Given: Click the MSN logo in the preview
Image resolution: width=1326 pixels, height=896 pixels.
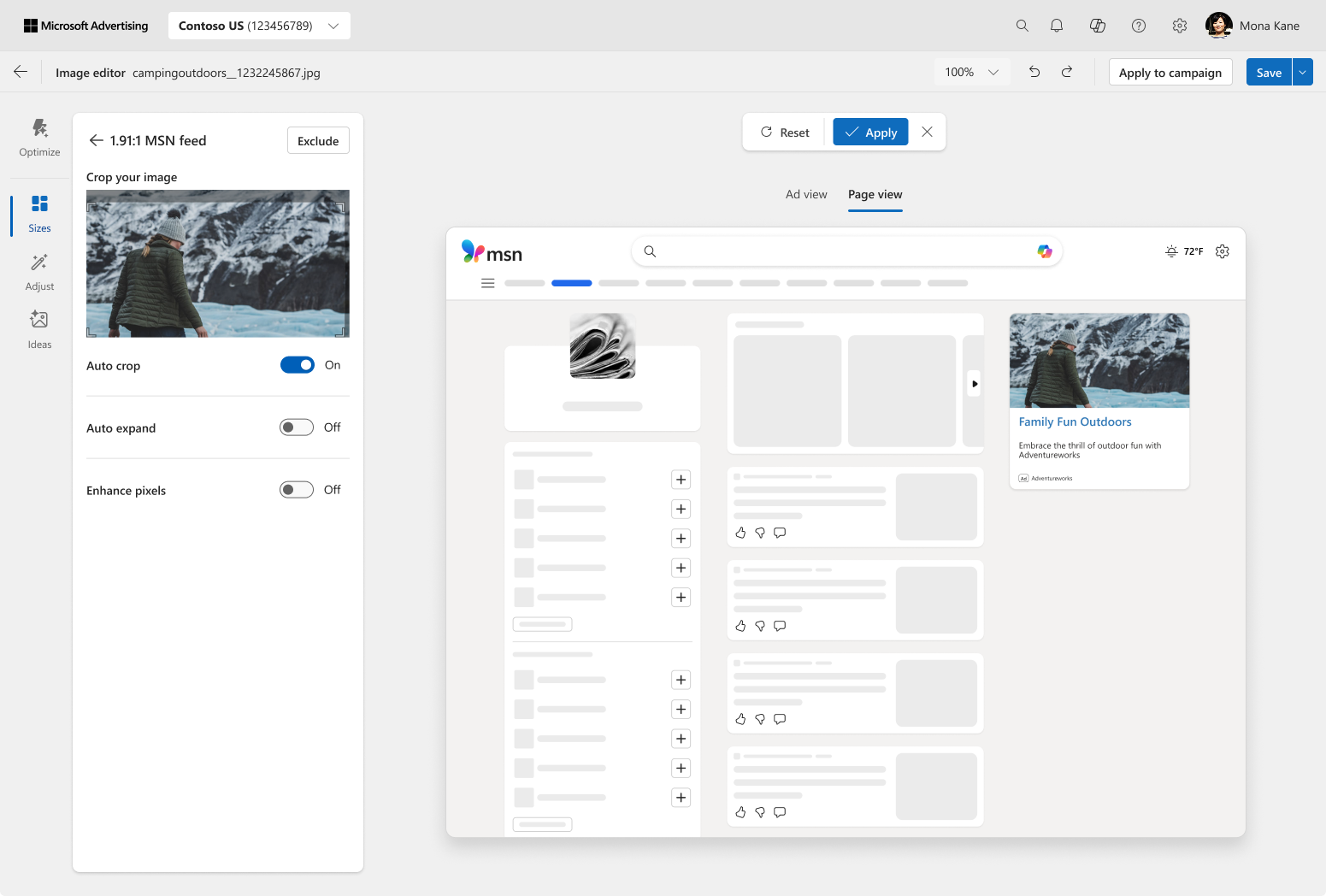Looking at the screenshot, I should (x=492, y=251).
